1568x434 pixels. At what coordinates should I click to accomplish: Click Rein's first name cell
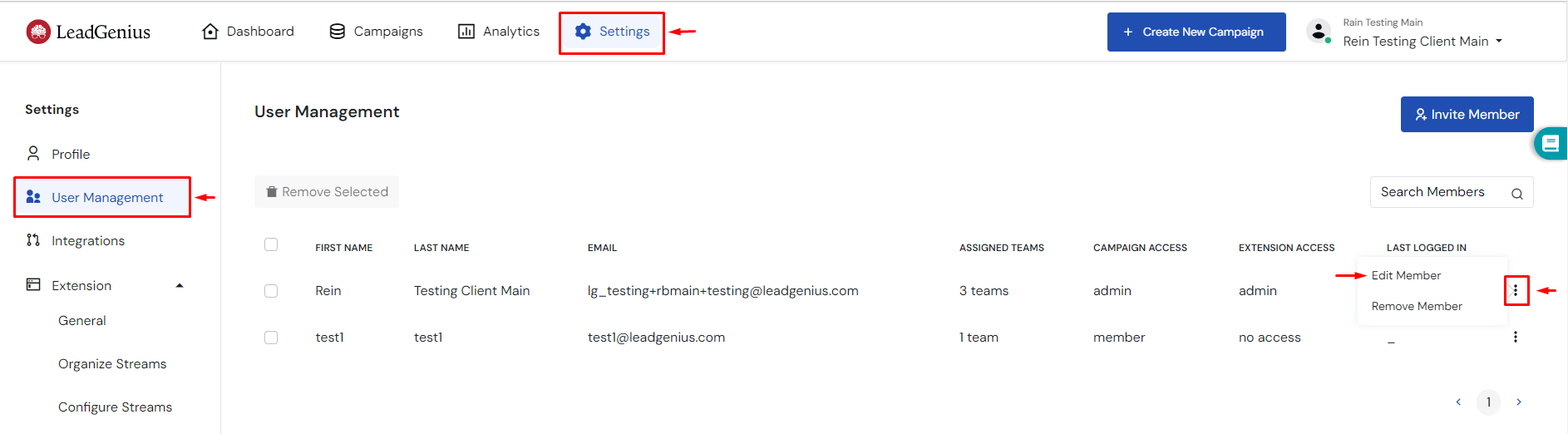tap(328, 290)
